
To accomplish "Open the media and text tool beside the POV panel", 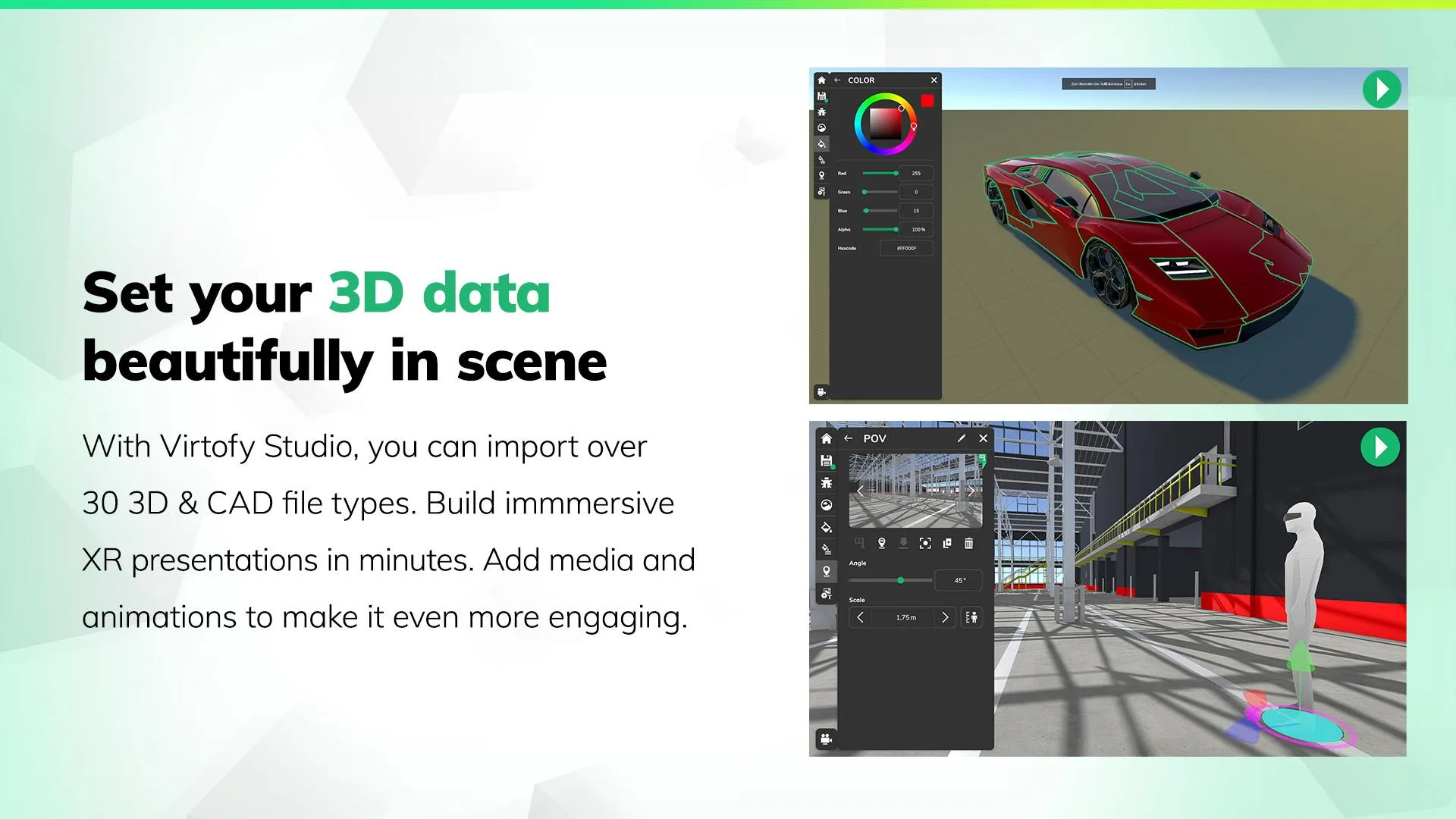I will click(x=827, y=593).
